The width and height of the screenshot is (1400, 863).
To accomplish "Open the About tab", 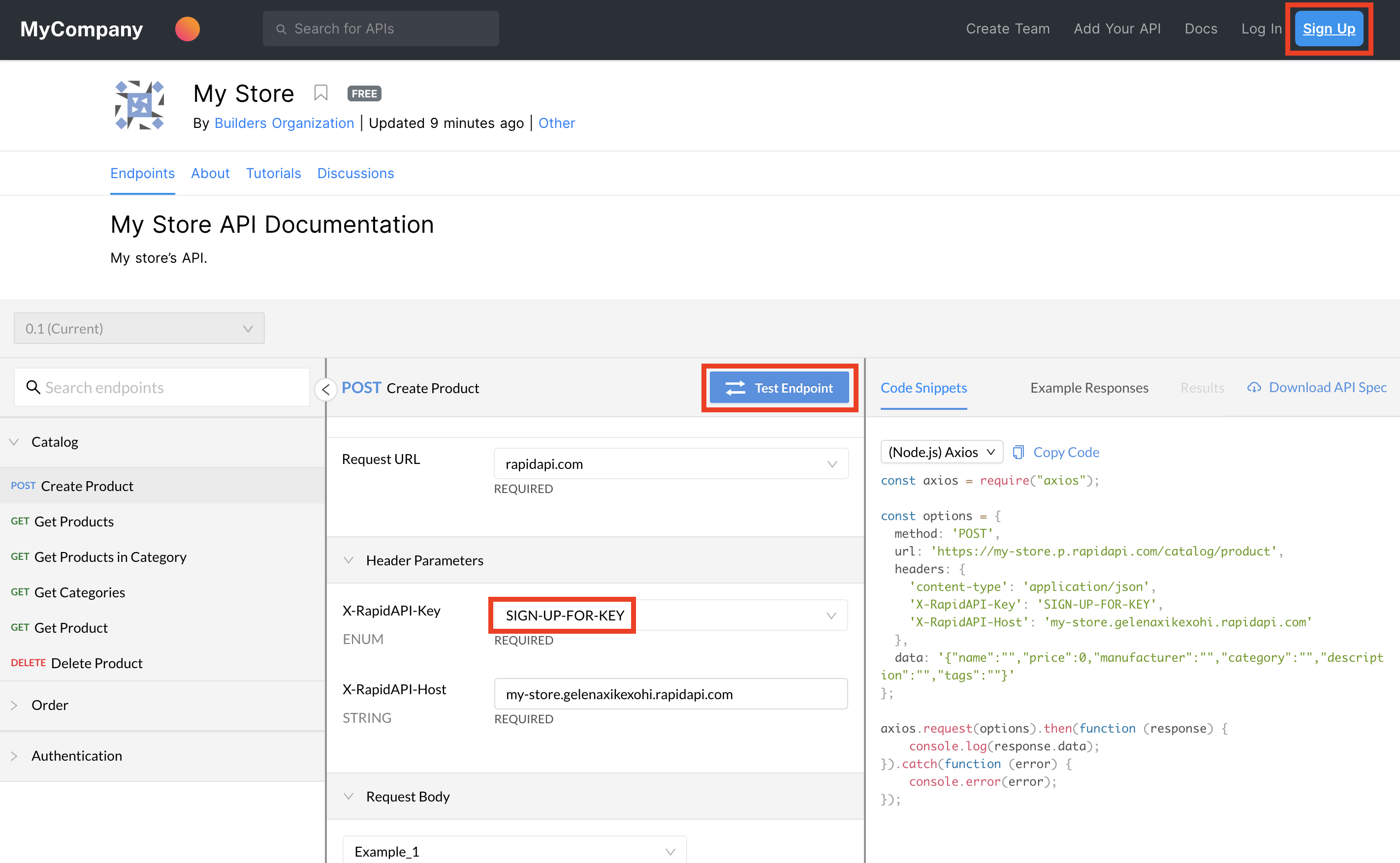I will coord(210,173).
